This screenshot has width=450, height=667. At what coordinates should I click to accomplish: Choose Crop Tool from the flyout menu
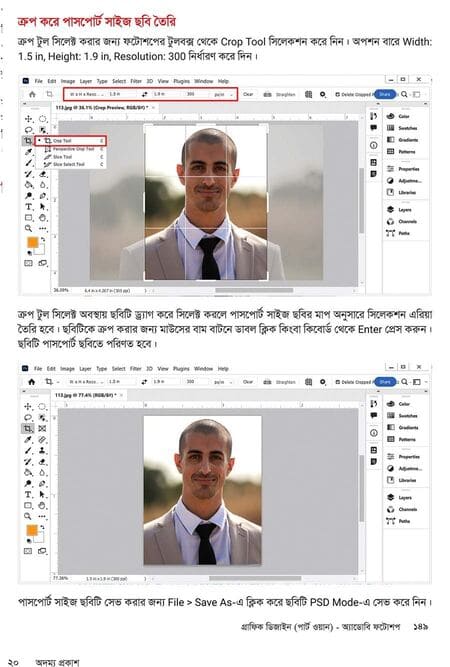tap(71, 141)
